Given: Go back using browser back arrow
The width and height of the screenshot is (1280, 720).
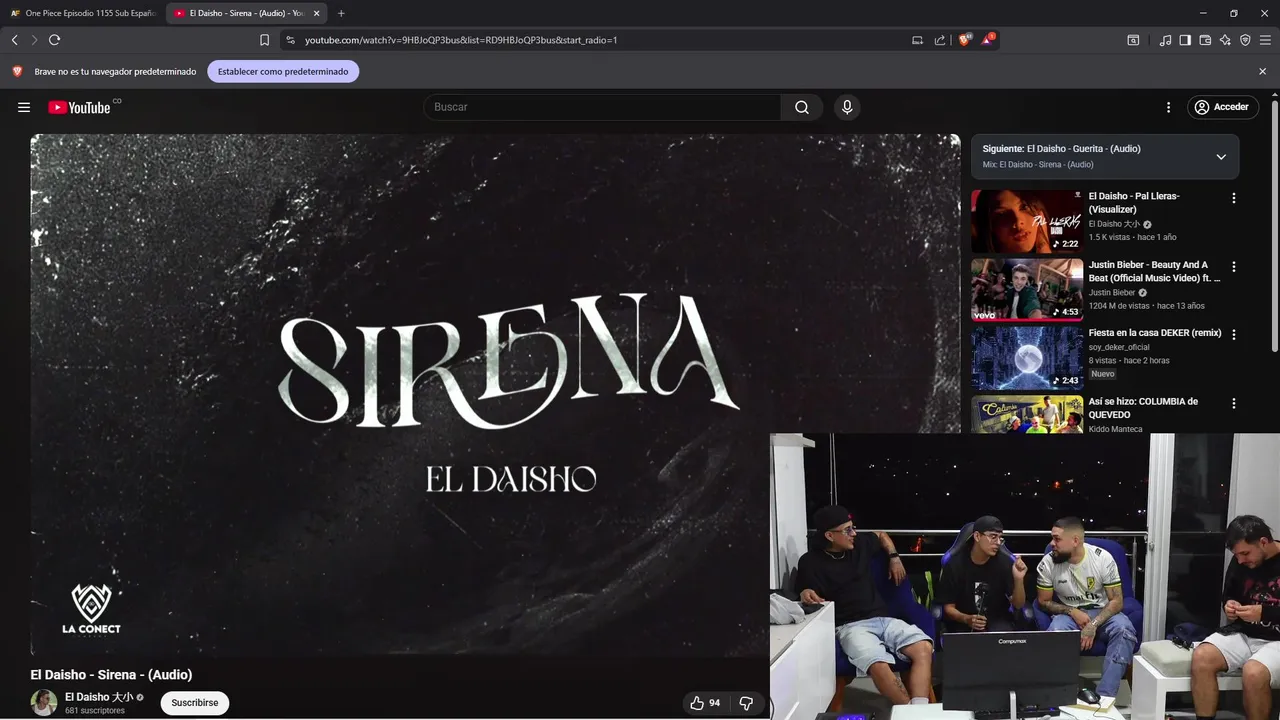Looking at the screenshot, I should click(14, 40).
